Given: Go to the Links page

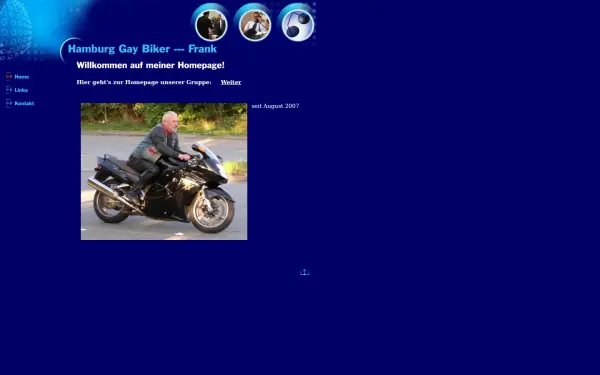Looking at the screenshot, I should (x=21, y=90).
